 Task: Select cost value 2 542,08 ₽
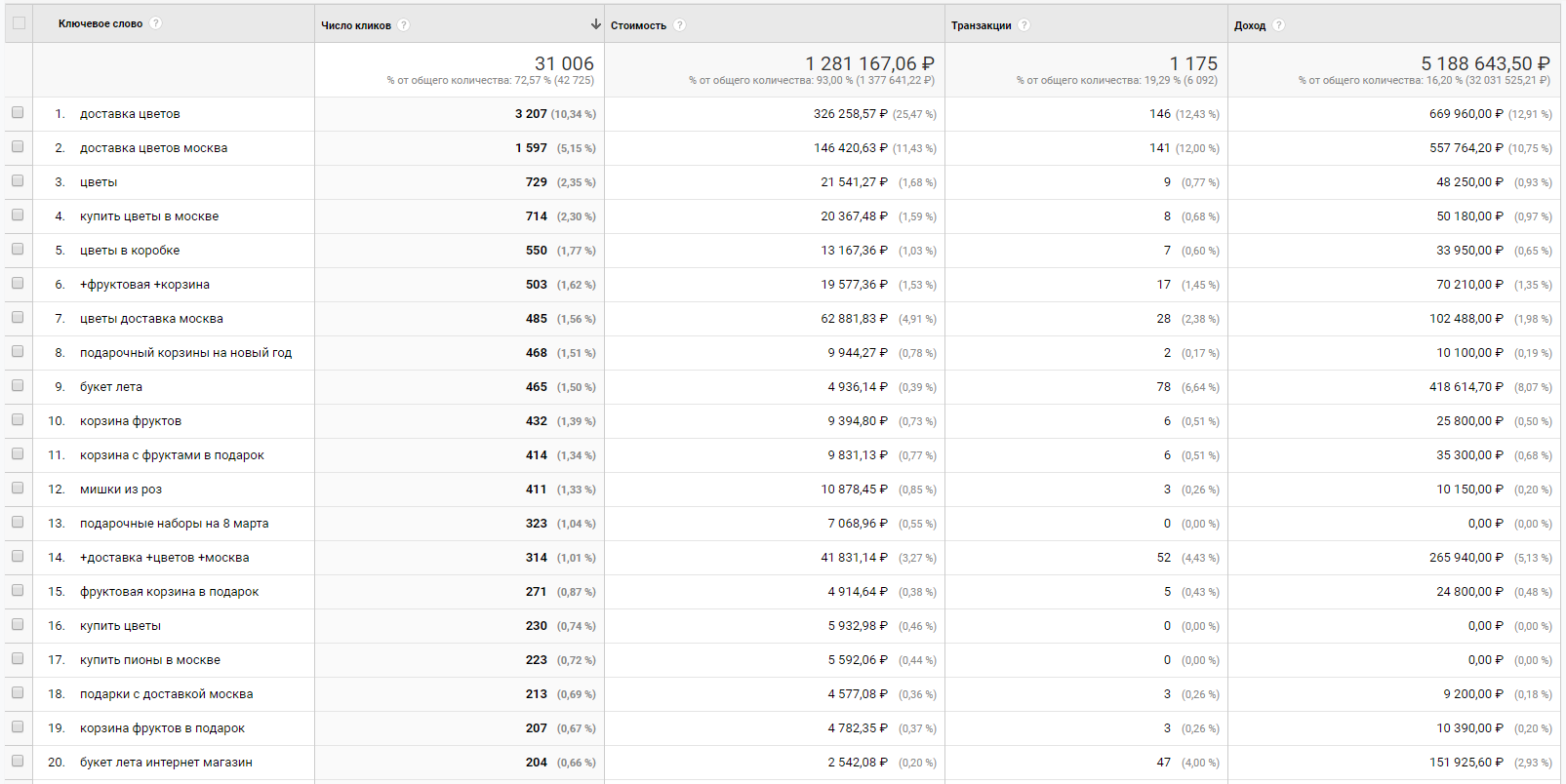point(858,763)
